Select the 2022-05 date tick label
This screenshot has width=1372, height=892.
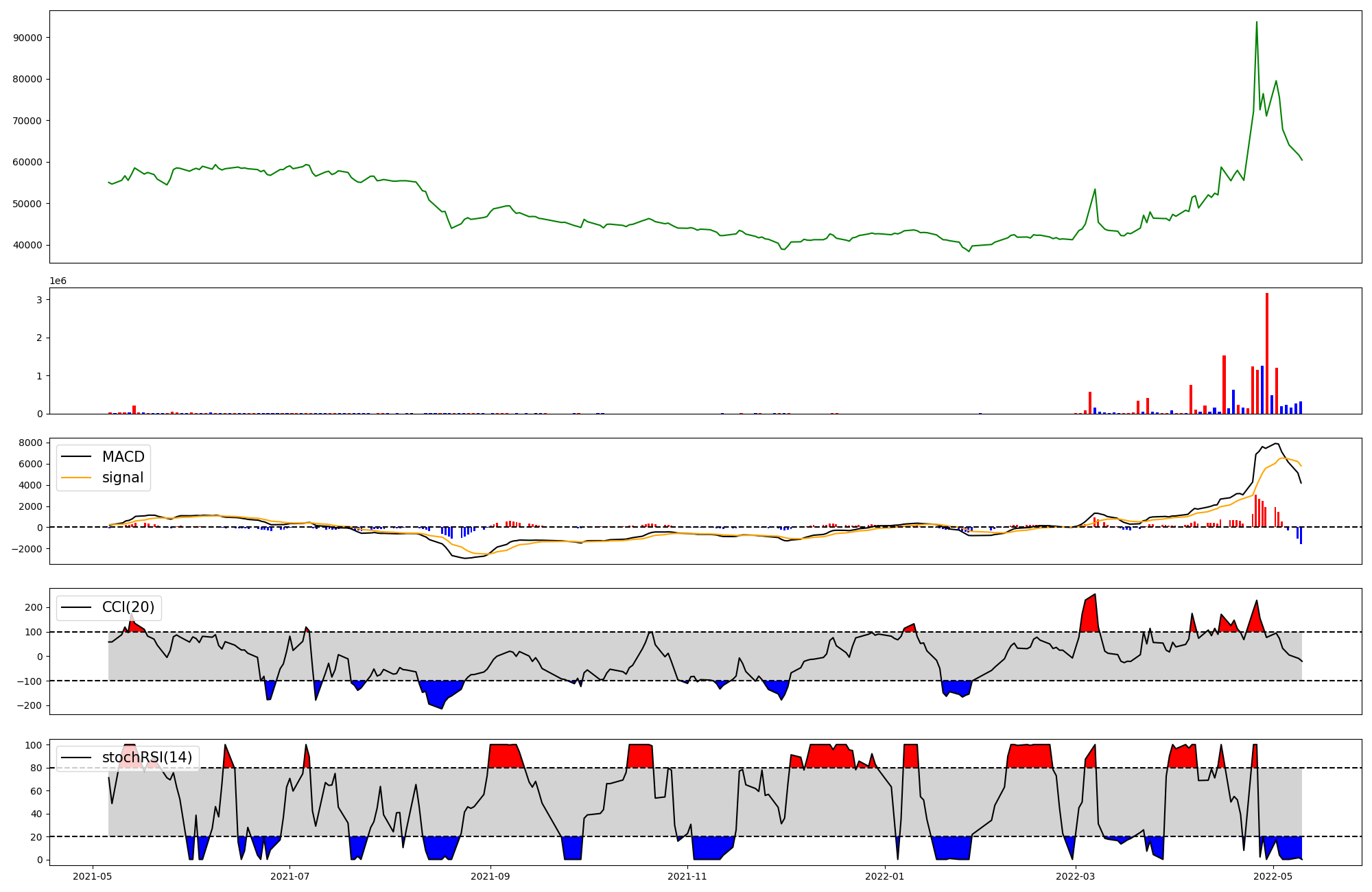tap(1273, 876)
